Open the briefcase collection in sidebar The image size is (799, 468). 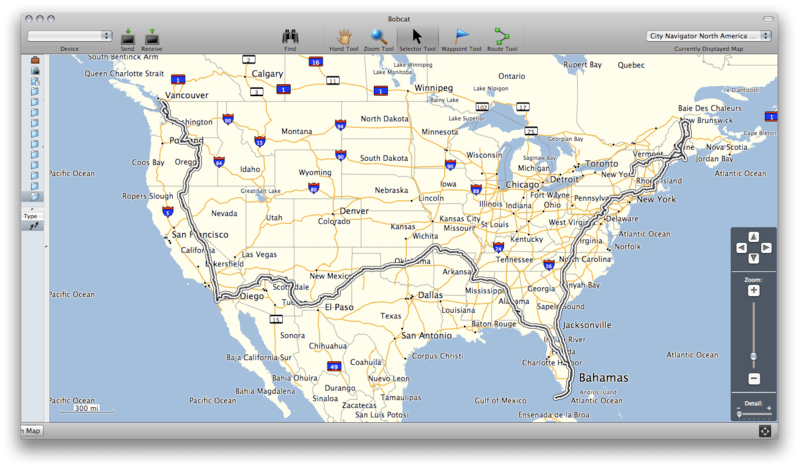click(35, 60)
